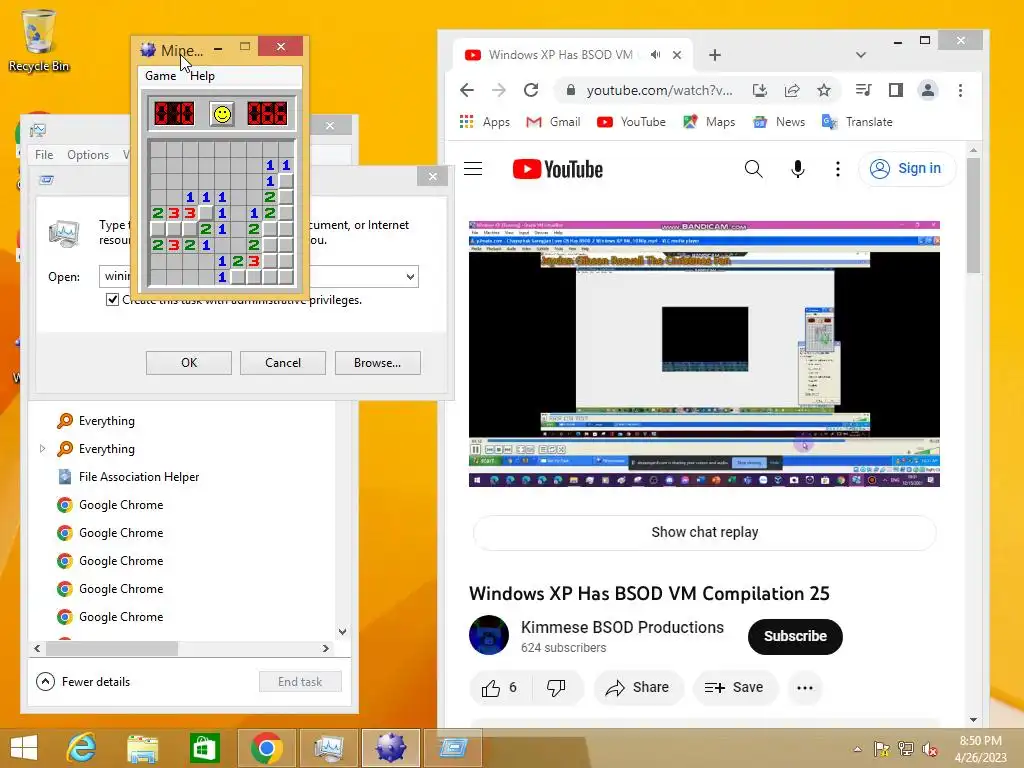This screenshot has height=768, width=1024.
Task: Click the muted volume tray icon
Action: pos(929,749)
